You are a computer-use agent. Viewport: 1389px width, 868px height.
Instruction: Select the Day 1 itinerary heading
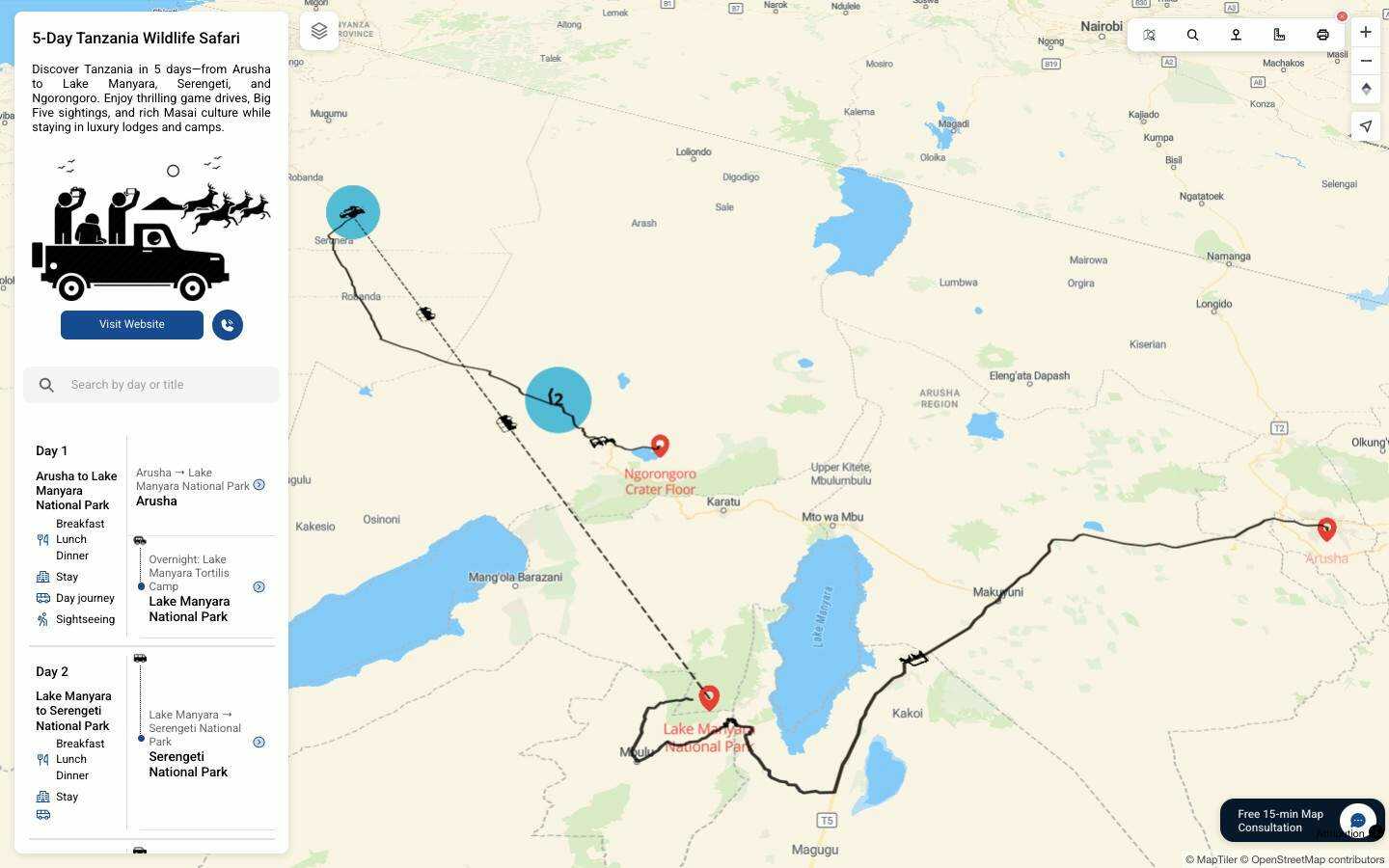[52, 450]
